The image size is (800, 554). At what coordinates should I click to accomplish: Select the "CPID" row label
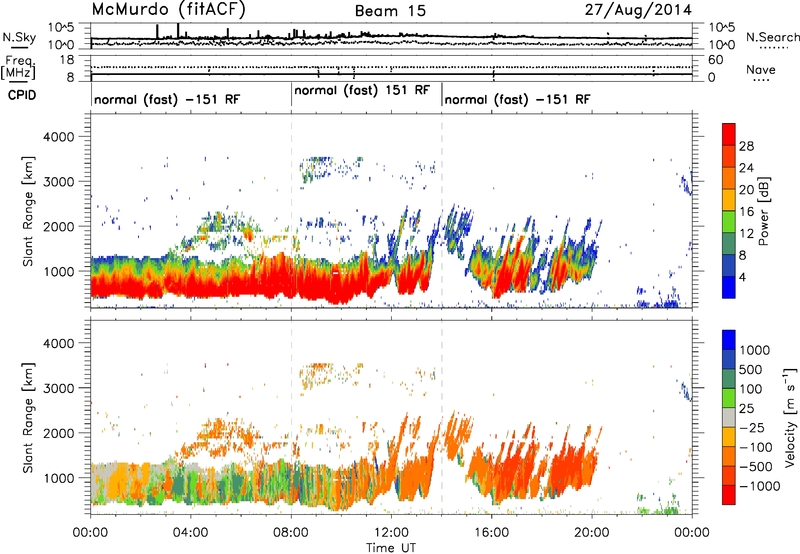point(22,95)
